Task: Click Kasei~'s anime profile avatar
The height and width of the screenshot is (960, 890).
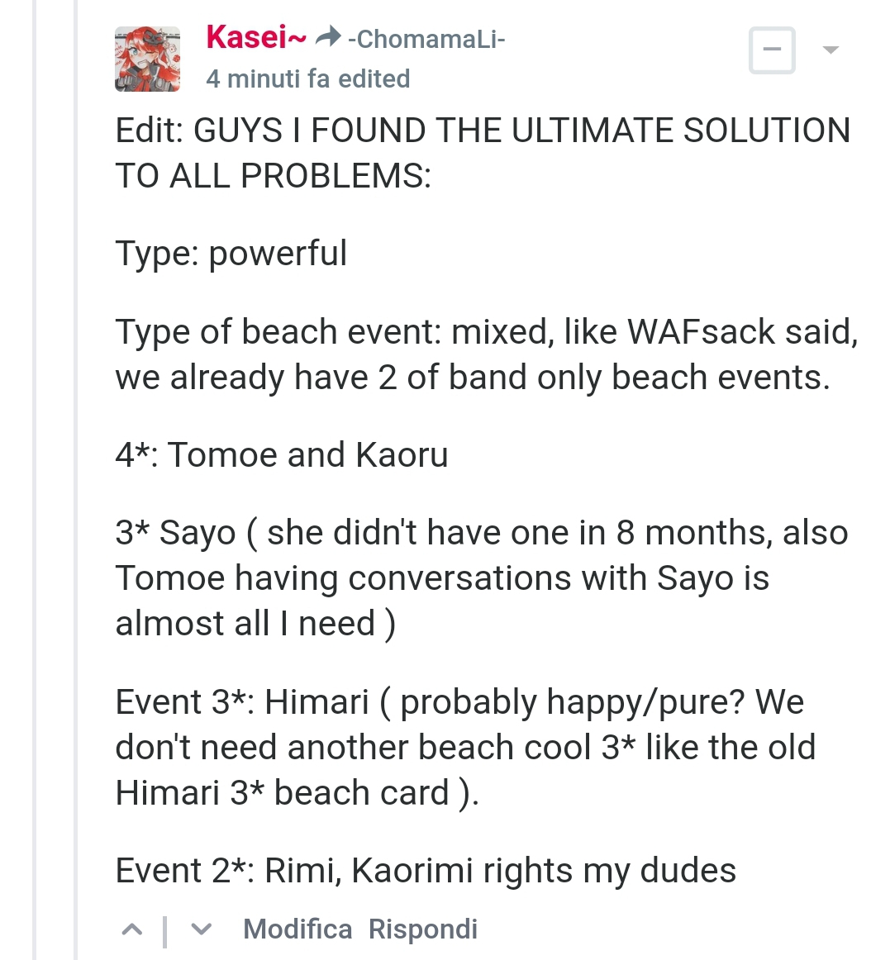Action: point(146,58)
